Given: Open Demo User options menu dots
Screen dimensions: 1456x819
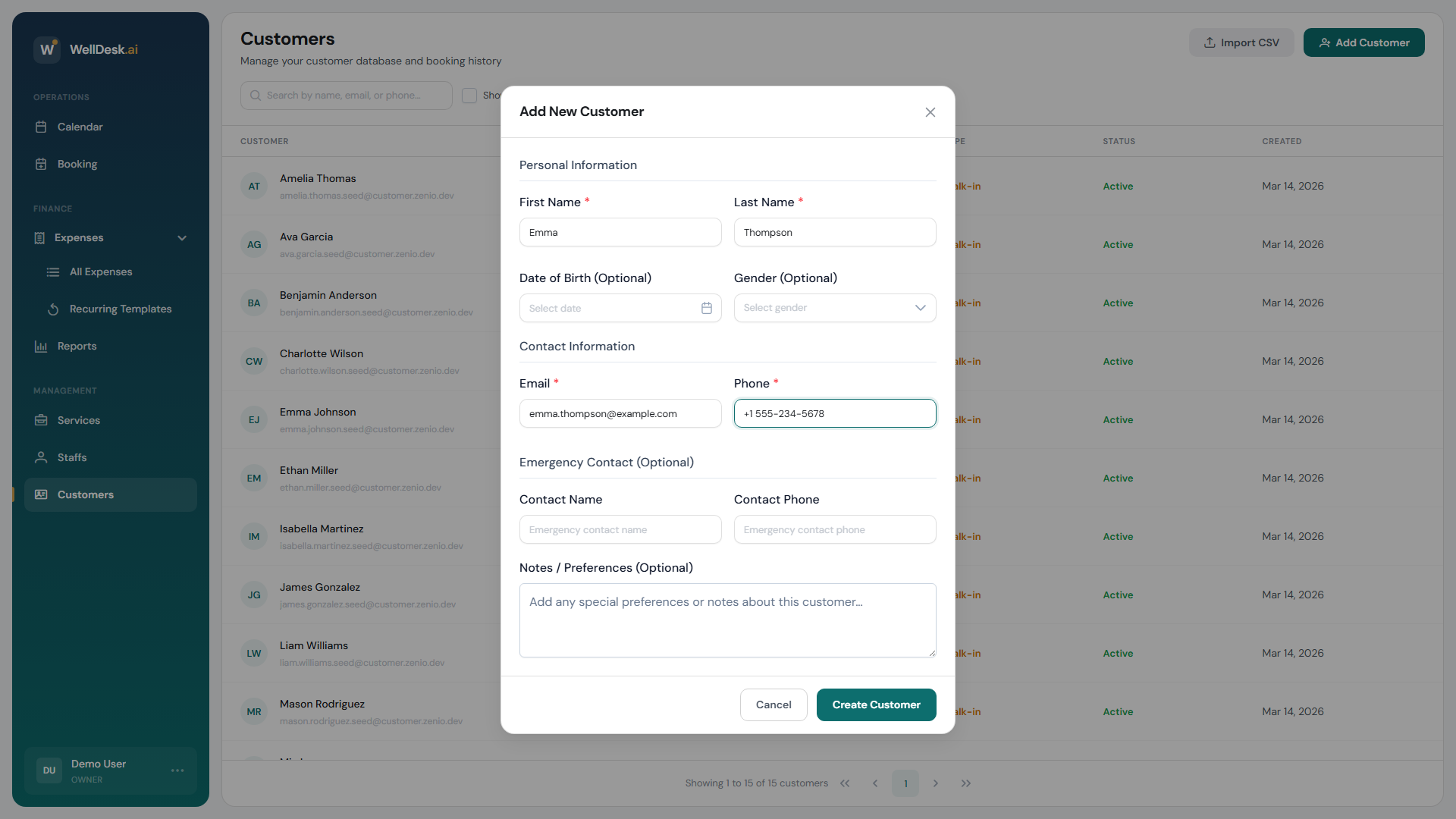Looking at the screenshot, I should point(177,770).
